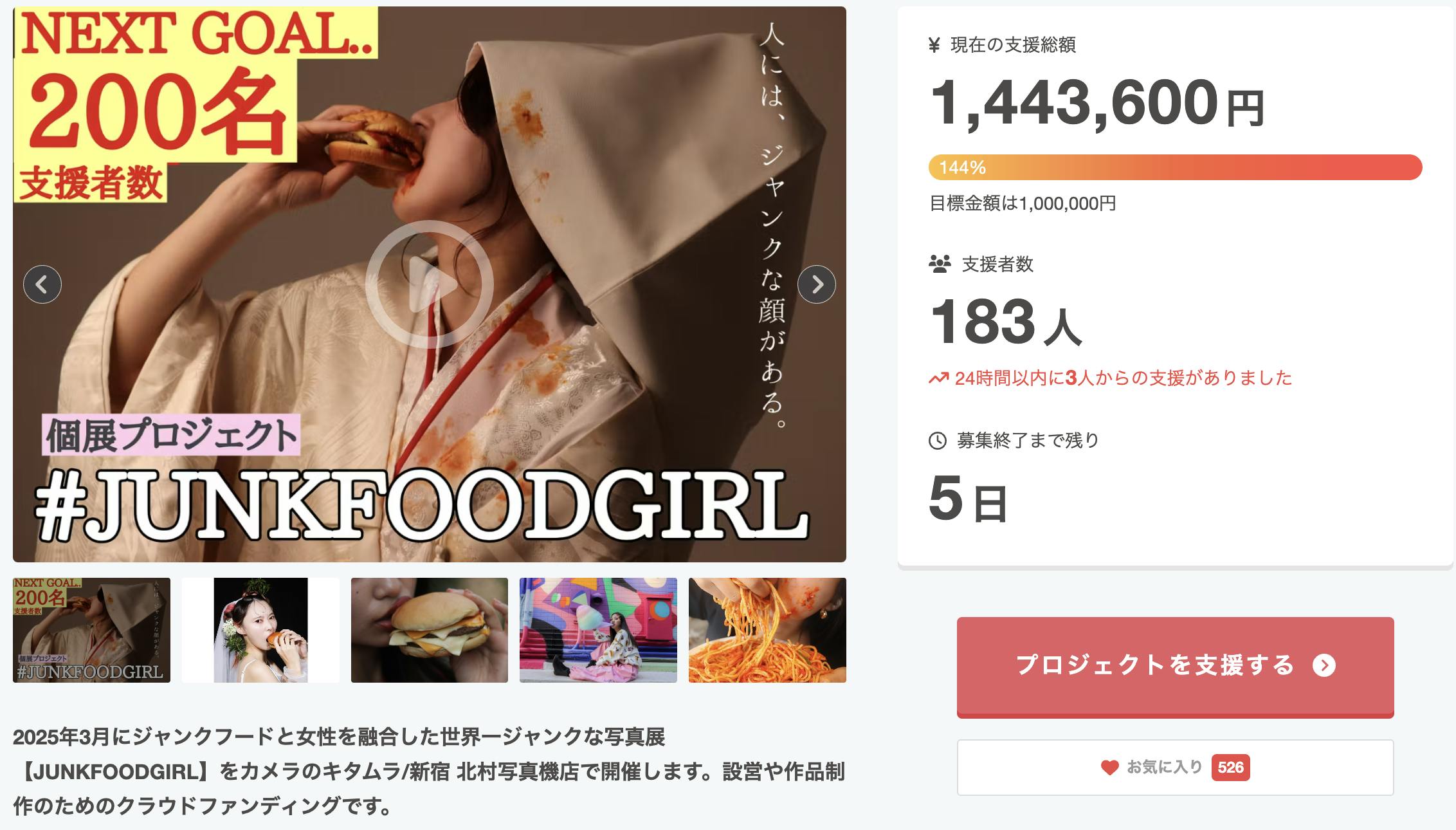Play the project video
Screen dimensions: 1456x830
[429, 284]
